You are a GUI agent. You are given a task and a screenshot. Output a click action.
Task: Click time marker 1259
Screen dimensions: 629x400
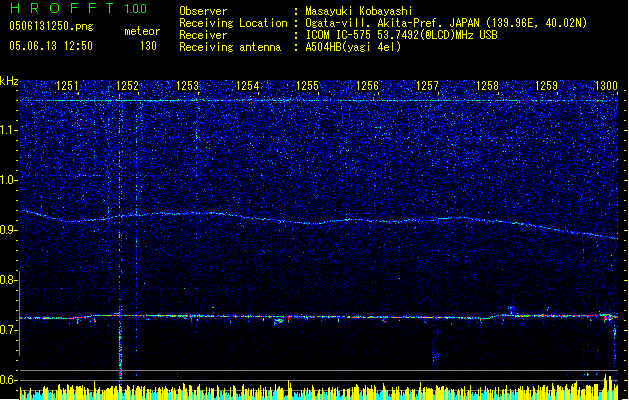point(547,85)
